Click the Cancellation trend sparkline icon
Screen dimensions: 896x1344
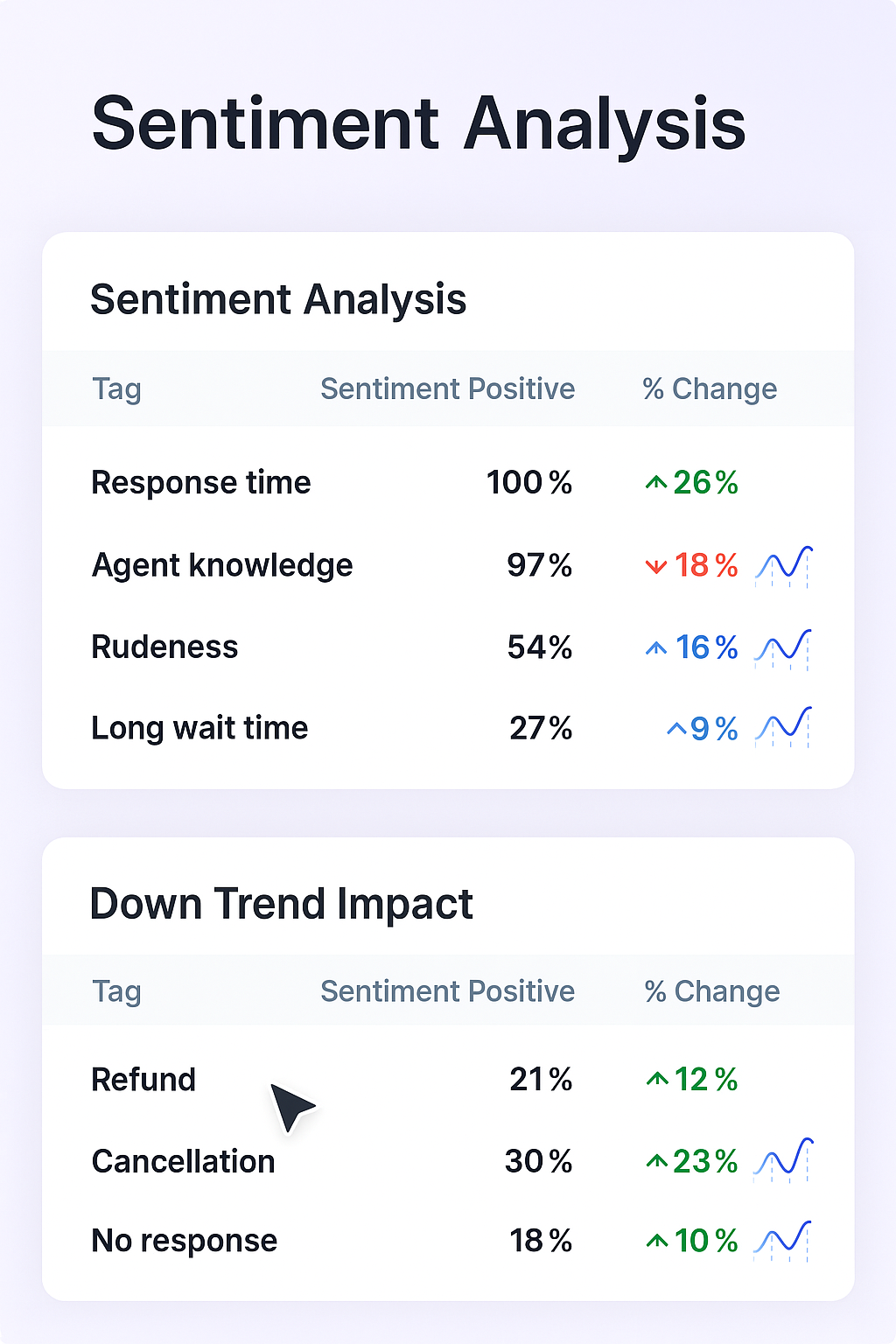coord(783,1159)
